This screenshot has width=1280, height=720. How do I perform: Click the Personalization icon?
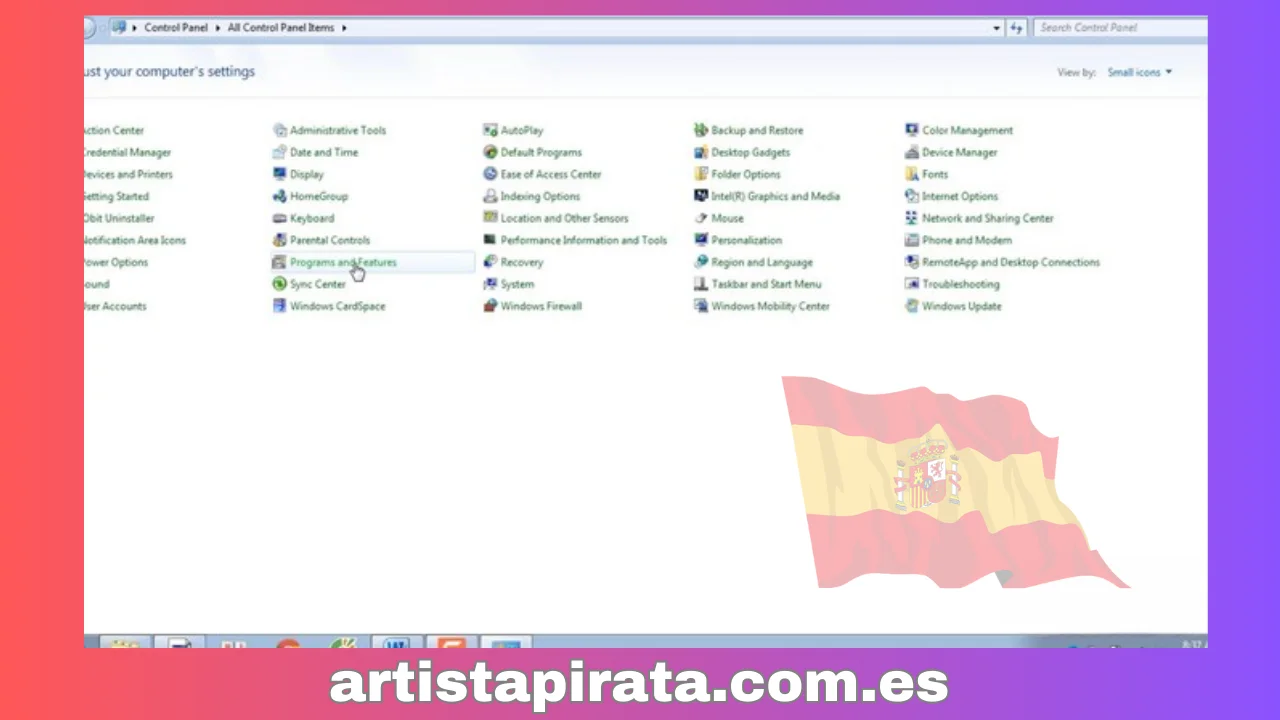pyautogui.click(x=701, y=240)
